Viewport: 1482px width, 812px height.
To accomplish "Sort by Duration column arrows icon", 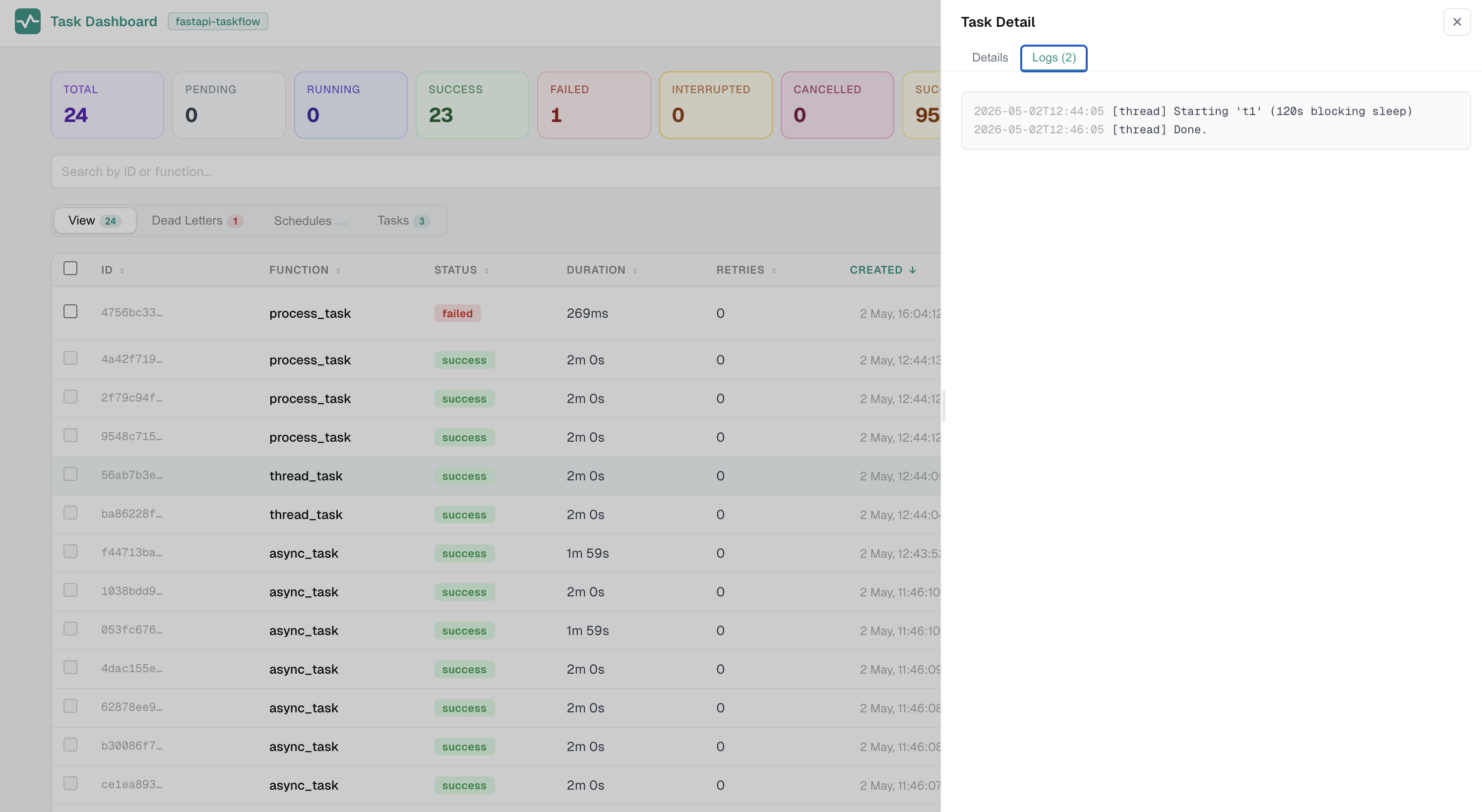I will pos(635,271).
